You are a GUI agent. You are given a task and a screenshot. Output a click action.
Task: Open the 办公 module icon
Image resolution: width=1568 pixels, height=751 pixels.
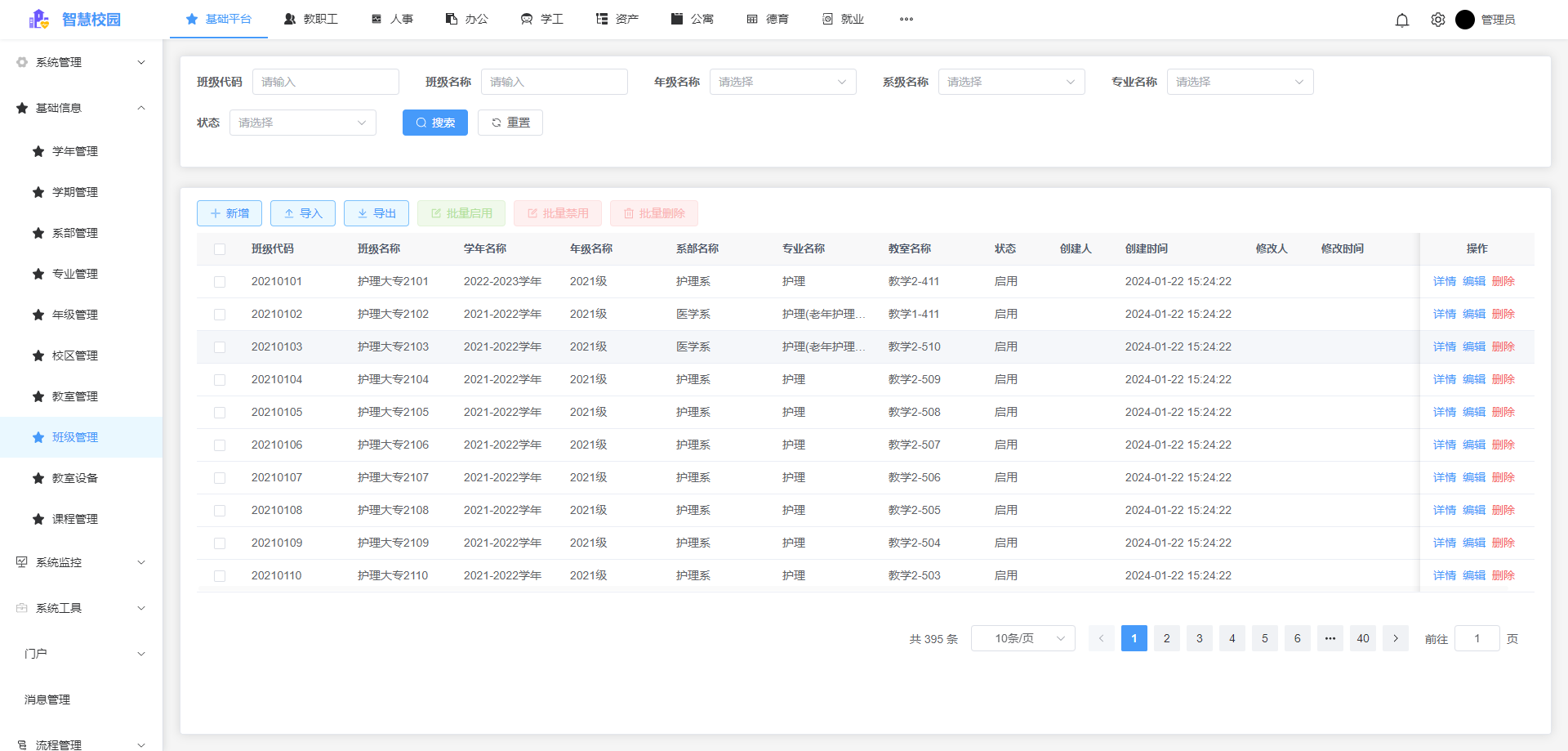pos(451,18)
